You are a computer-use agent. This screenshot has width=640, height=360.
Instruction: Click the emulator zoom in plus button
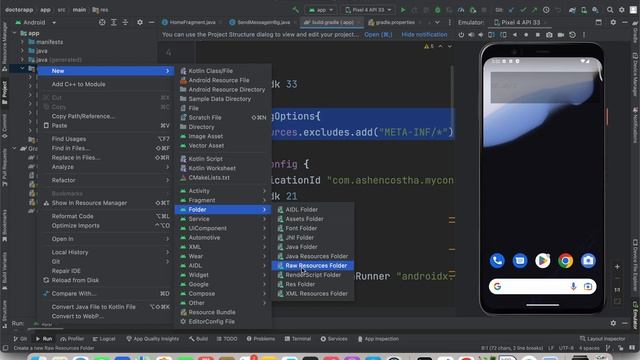point(617,267)
